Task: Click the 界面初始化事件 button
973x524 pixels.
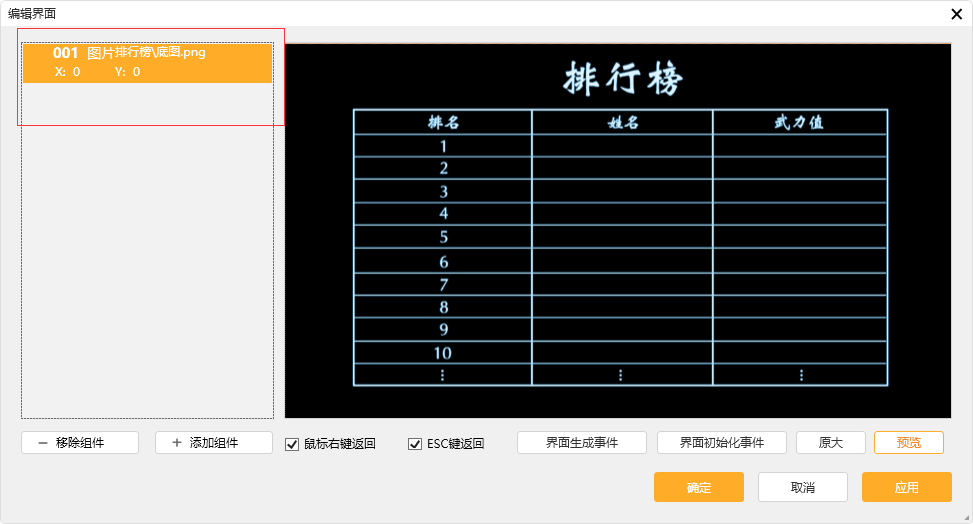Action: tap(721, 443)
